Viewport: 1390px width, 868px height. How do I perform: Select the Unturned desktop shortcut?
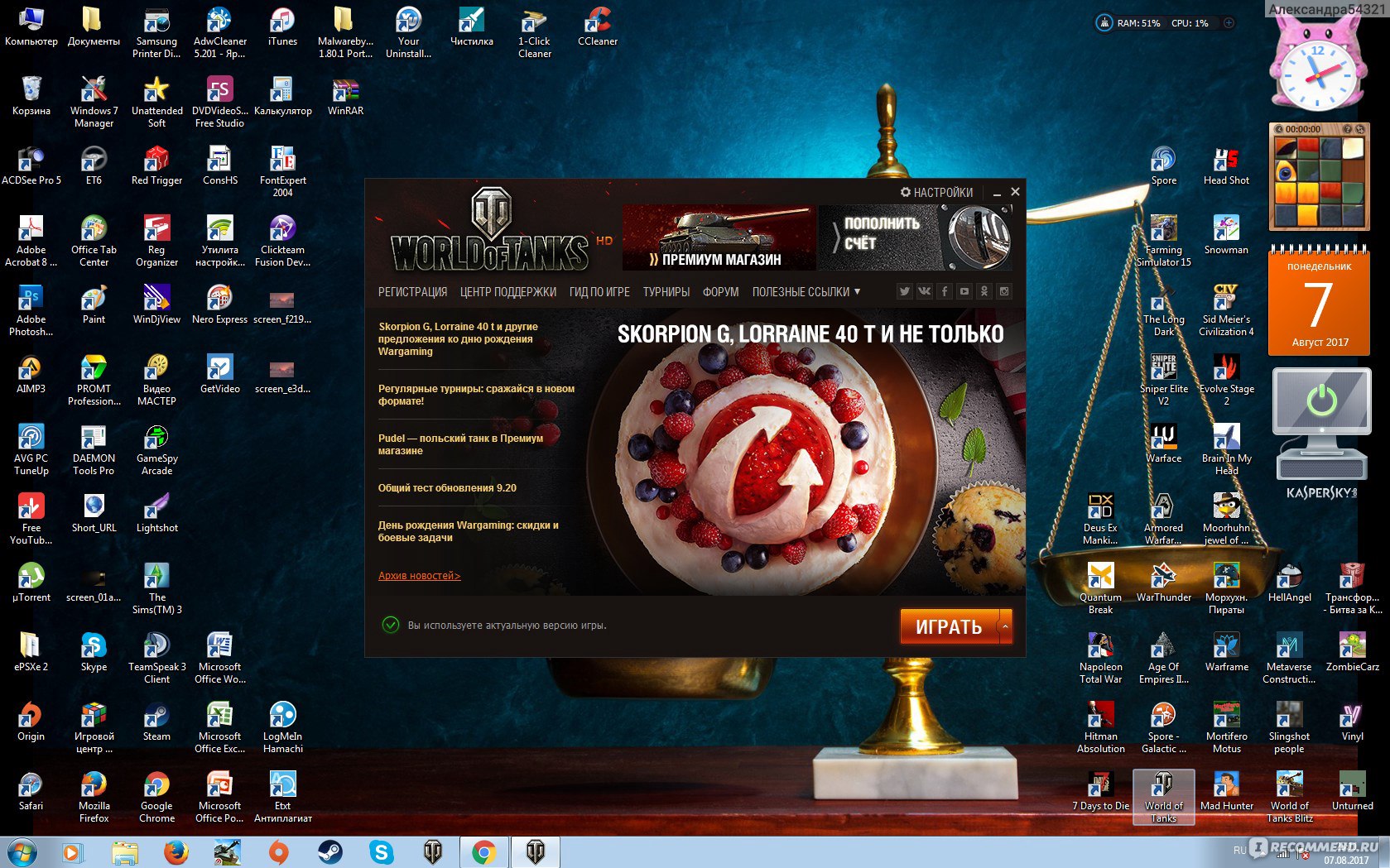coord(1352,790)
